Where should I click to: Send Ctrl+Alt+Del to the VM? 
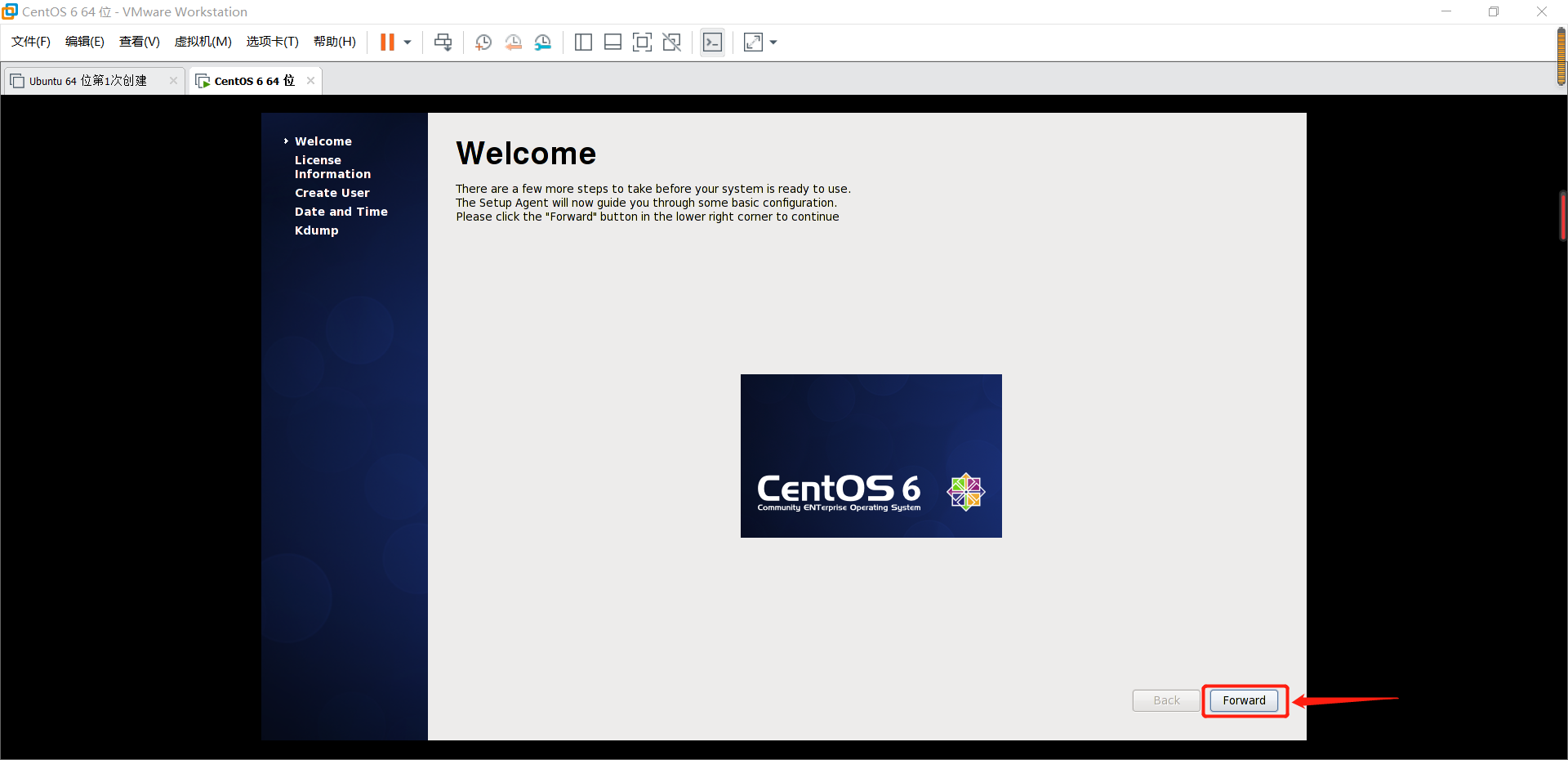443,42
